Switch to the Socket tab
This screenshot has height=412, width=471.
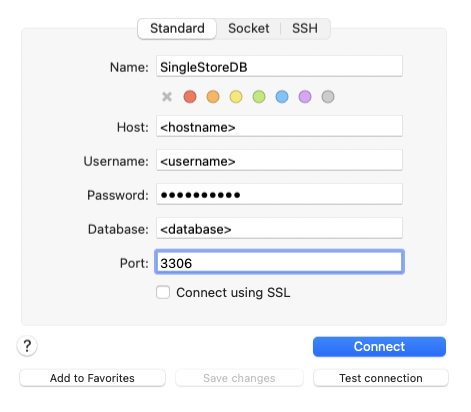pos(249,29)
